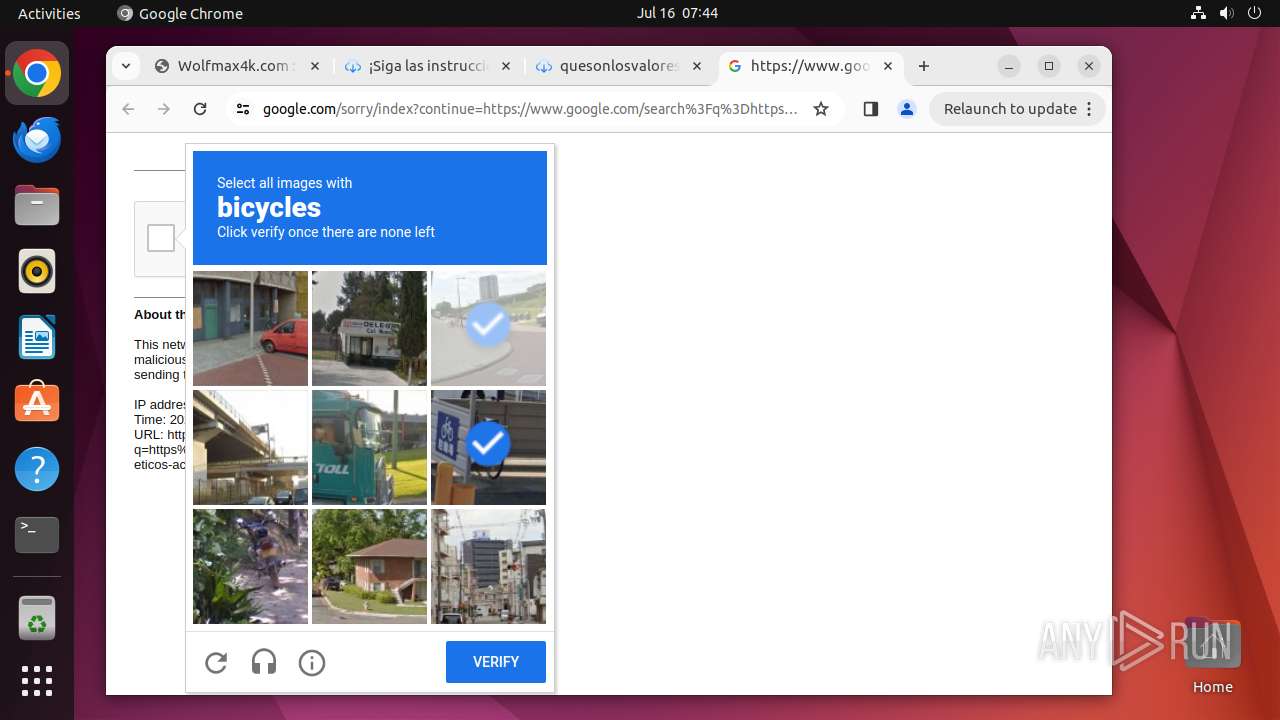
Task: Click the blue VERIFY button
Action: 496,662
